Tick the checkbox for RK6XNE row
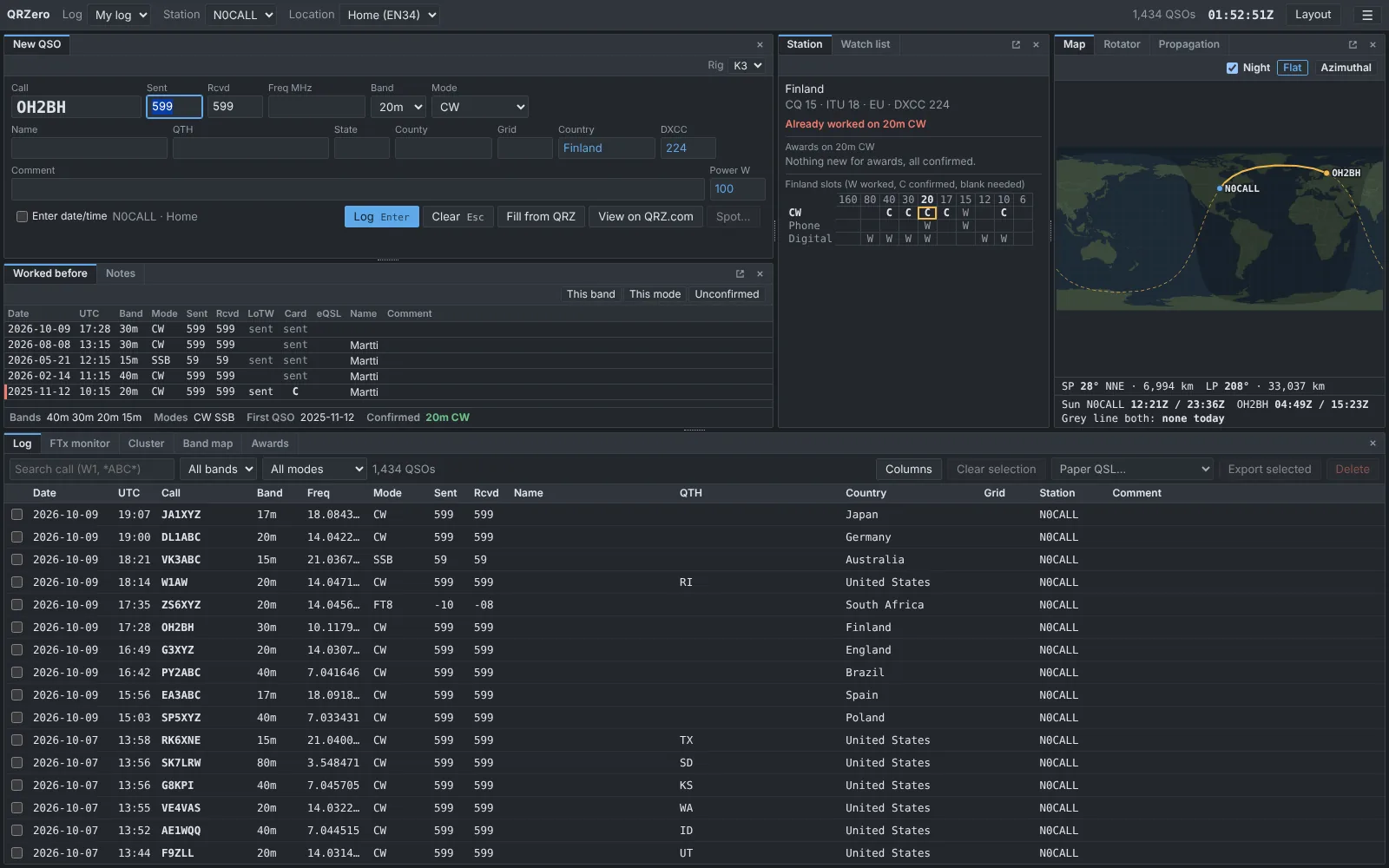 [16, 740]
